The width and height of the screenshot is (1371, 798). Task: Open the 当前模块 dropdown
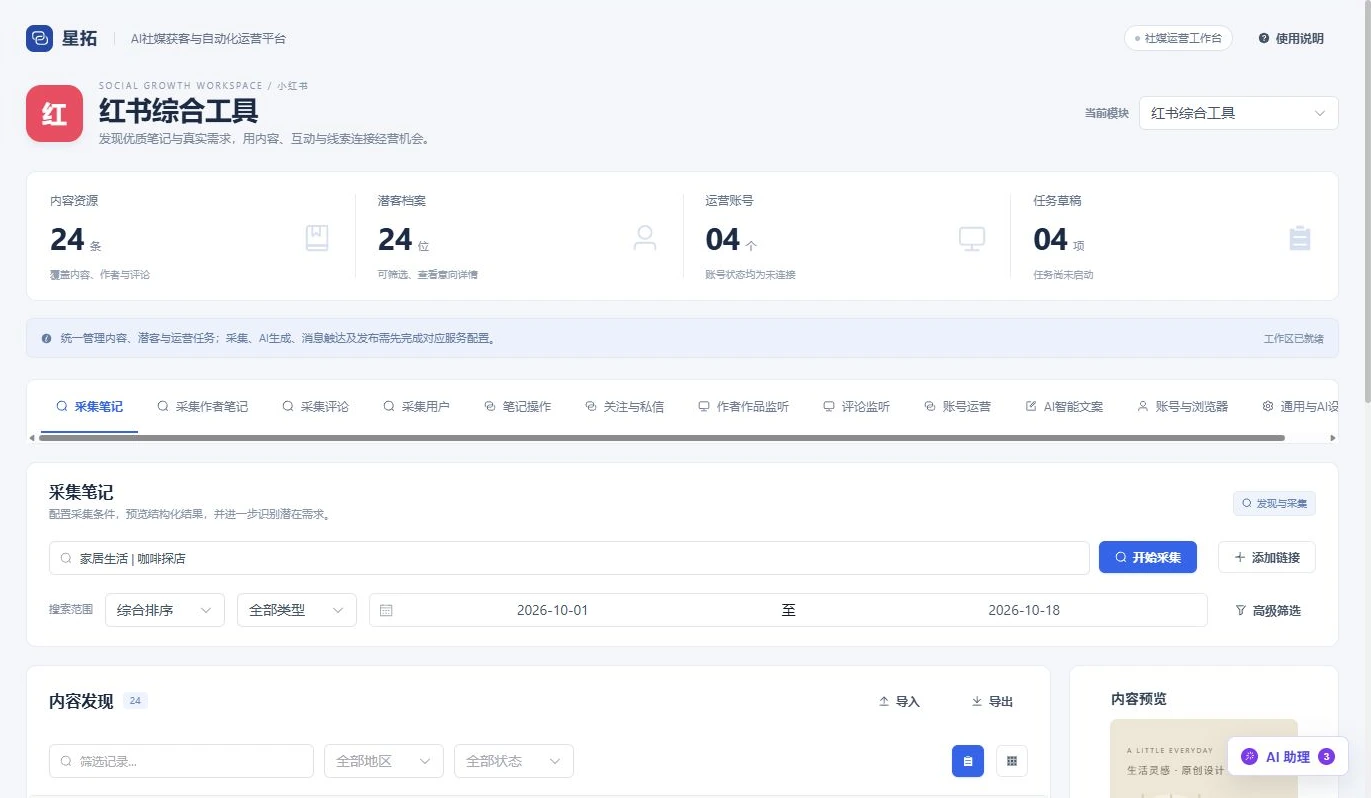click(1238, 113)
